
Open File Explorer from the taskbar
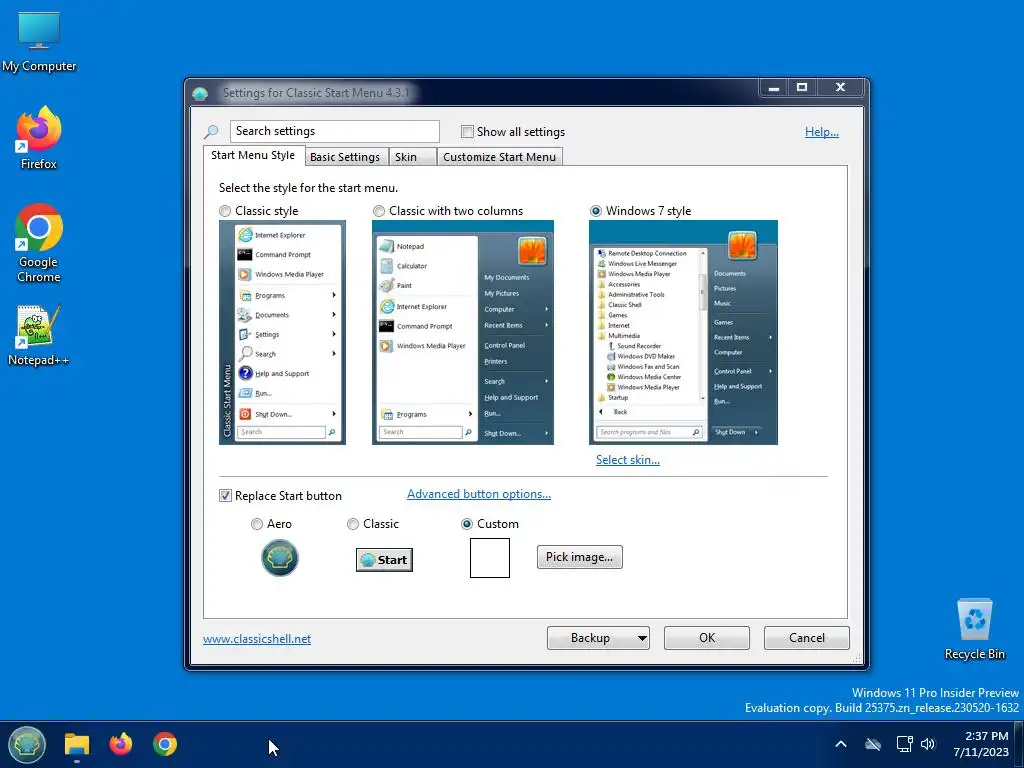click(x=76, y=744)
